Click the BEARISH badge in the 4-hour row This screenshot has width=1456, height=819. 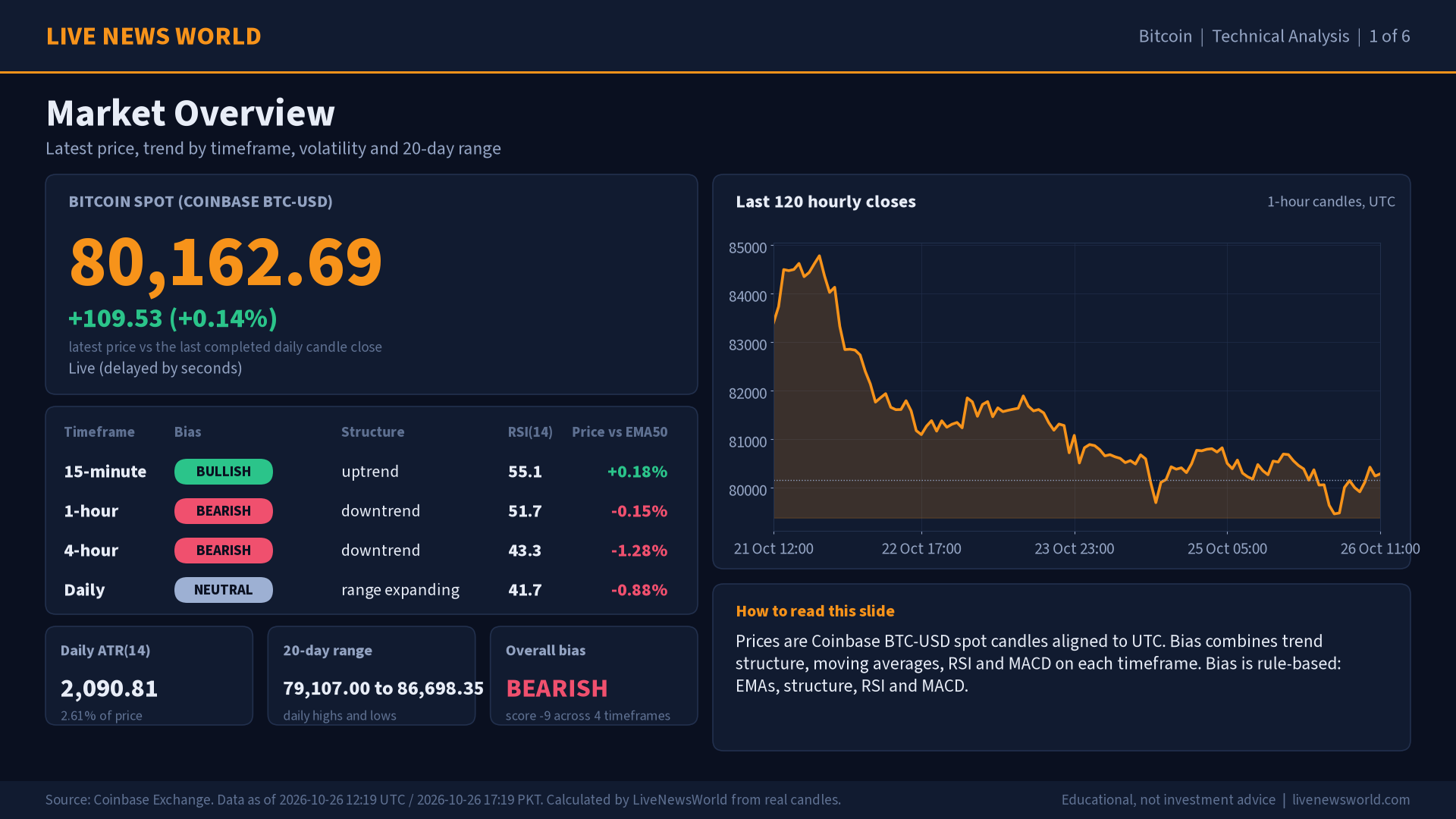(224, 551)
